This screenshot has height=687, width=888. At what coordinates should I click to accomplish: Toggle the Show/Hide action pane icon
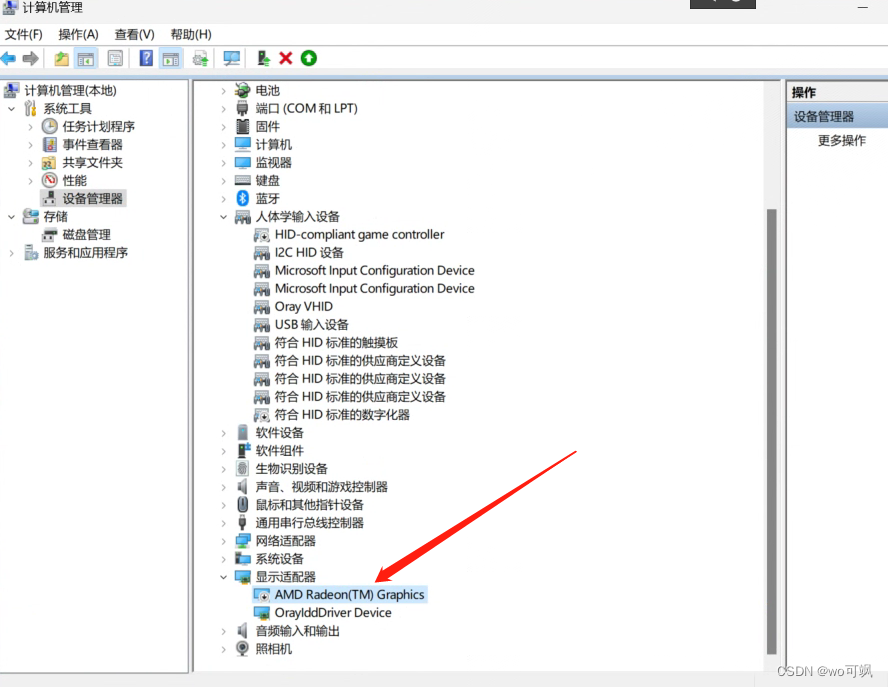point(171,58)
